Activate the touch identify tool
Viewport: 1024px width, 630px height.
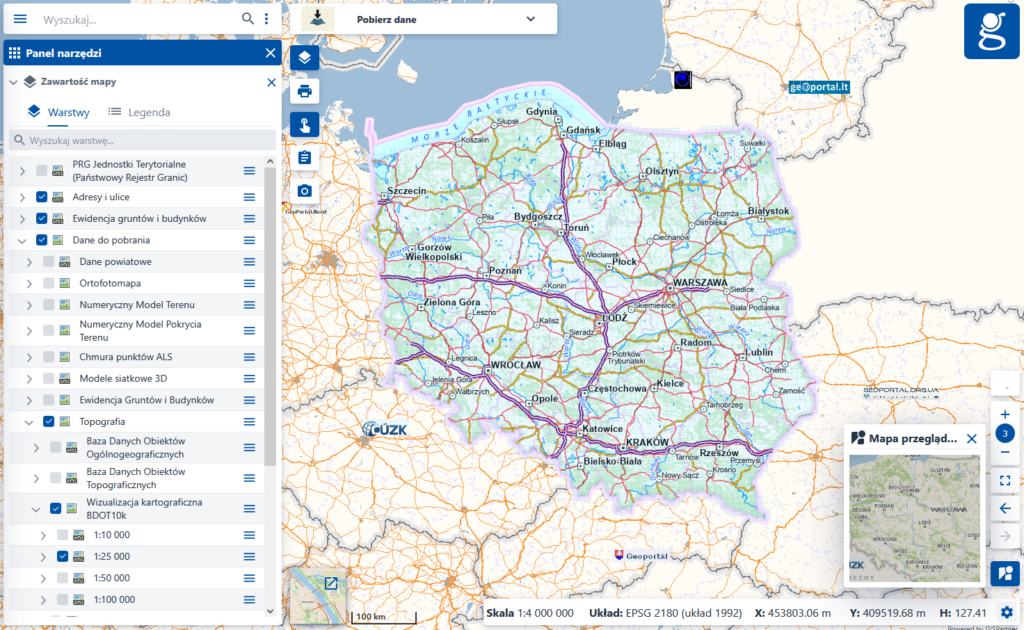(305, 124)
